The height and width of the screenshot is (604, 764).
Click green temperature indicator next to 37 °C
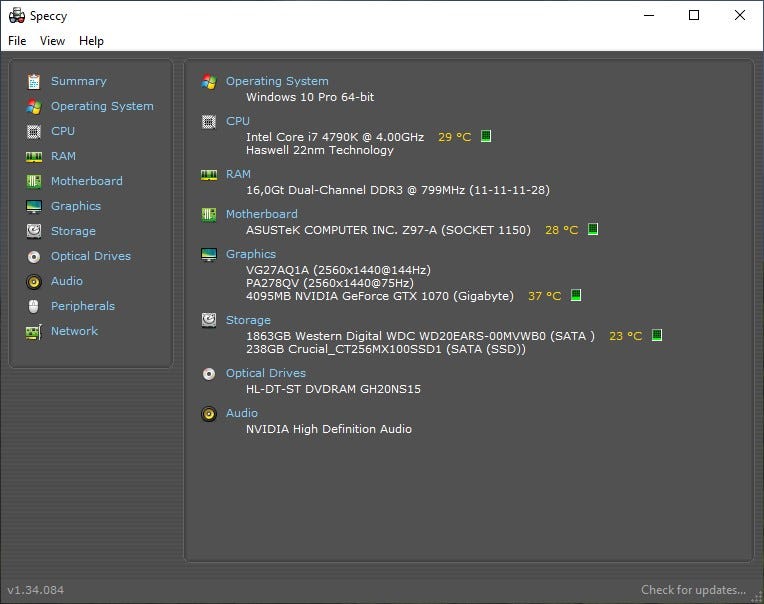coord(576,295)
